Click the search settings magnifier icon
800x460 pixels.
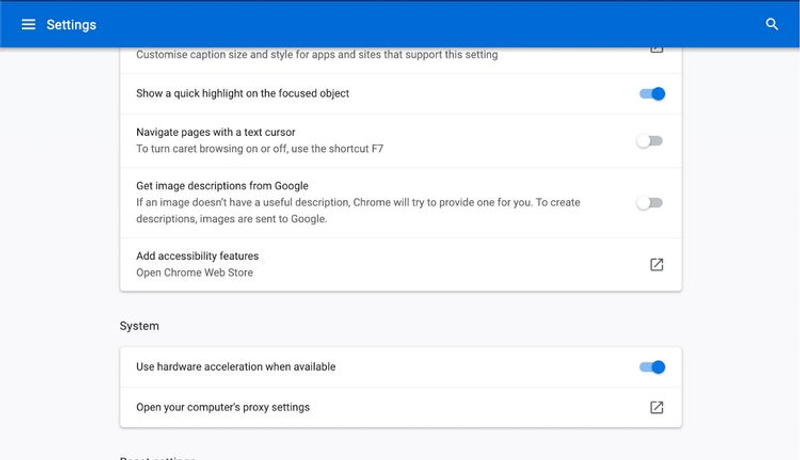(771, 24)
